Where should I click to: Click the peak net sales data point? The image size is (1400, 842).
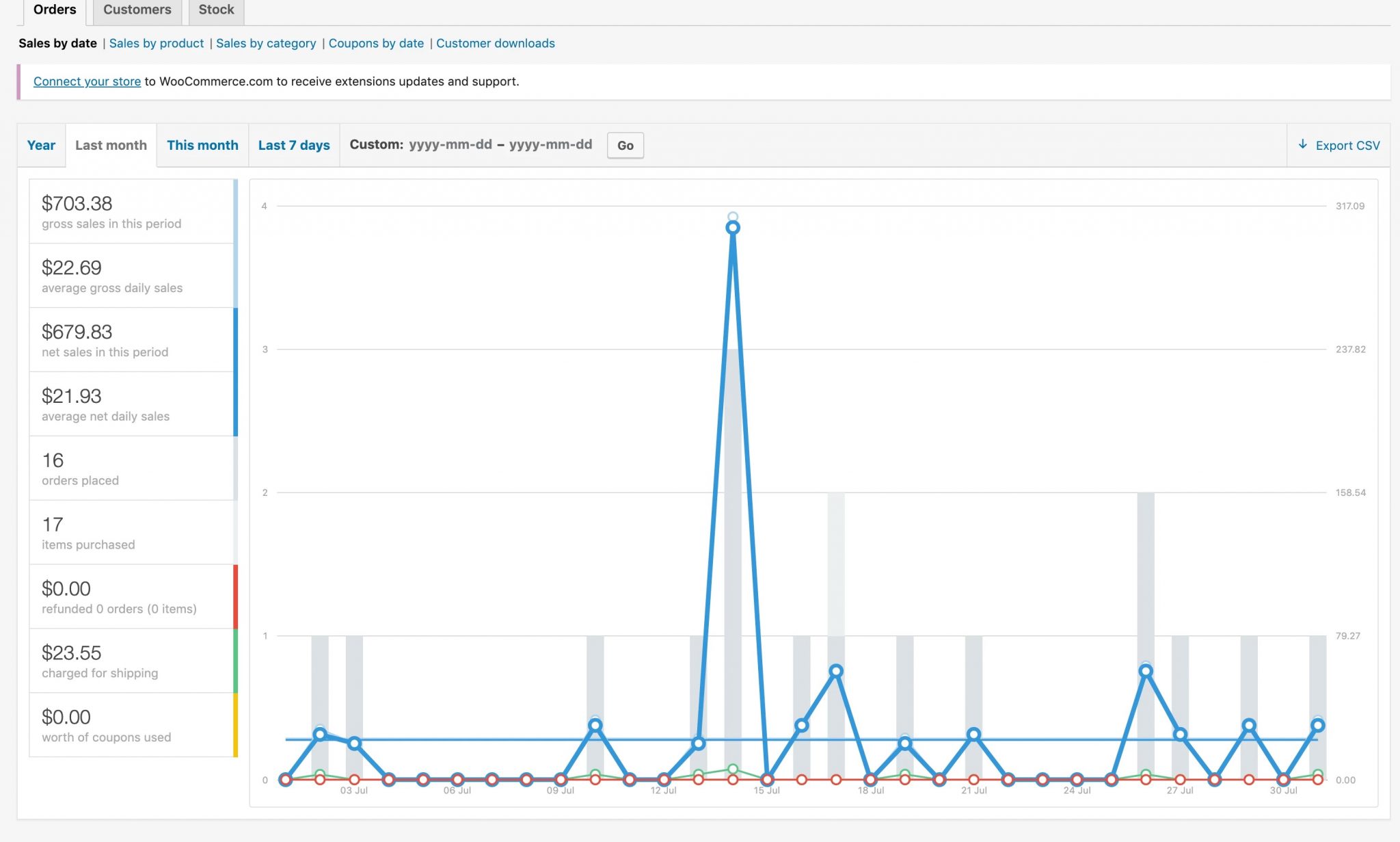point(733,228)
